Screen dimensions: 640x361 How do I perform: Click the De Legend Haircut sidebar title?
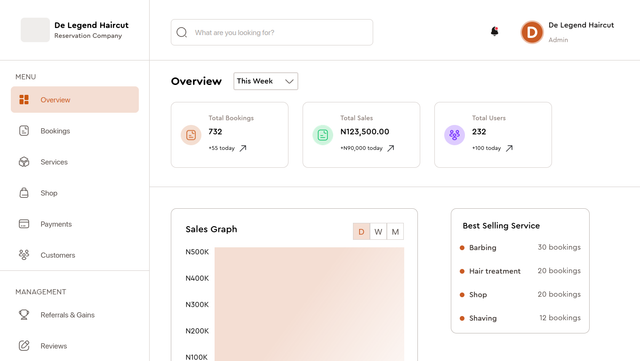tap(91, 25)
